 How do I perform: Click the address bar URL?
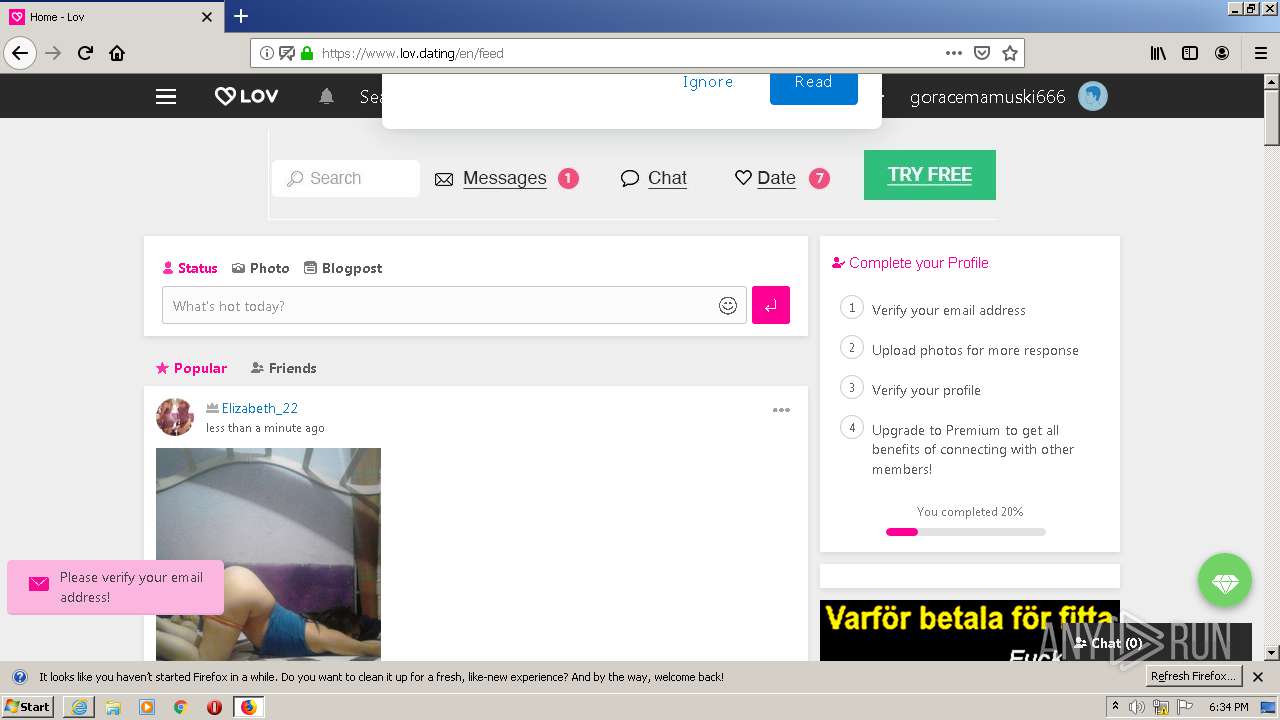412,53
